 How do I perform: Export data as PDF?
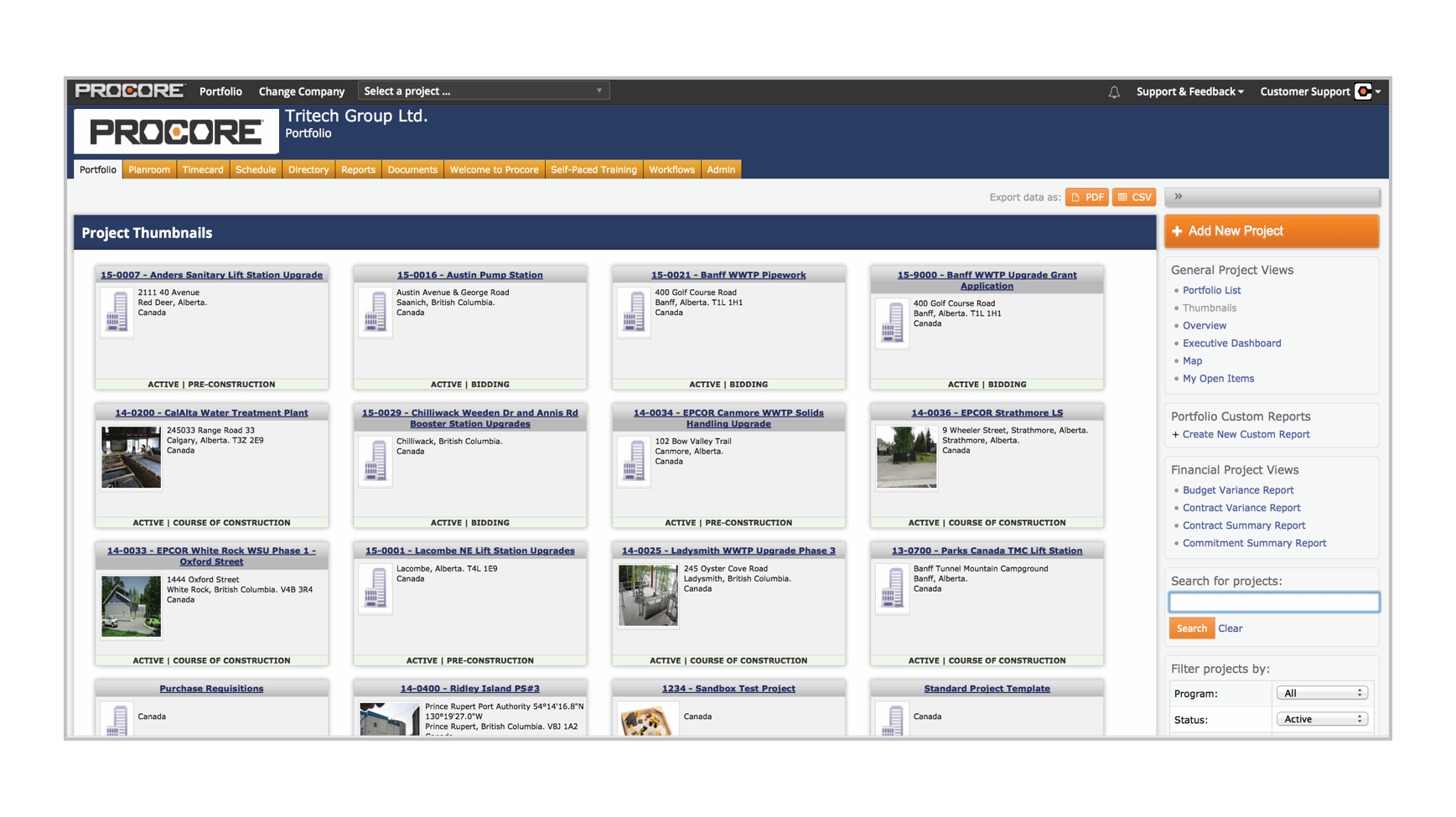coord(1087,197)
